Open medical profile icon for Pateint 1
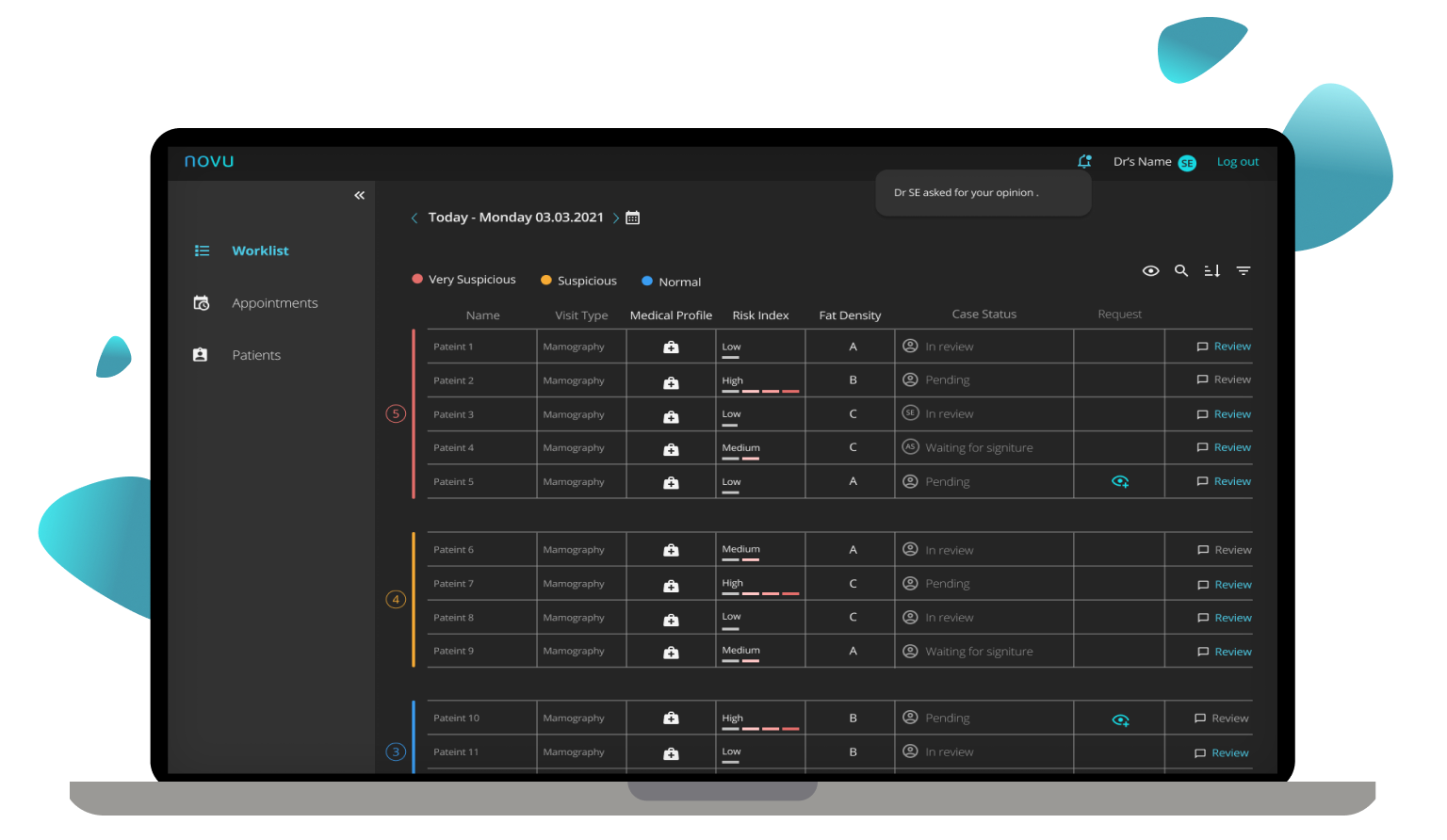Image resolution: width=1447 pixels, height=840 pixels. [x=671, y=347]
